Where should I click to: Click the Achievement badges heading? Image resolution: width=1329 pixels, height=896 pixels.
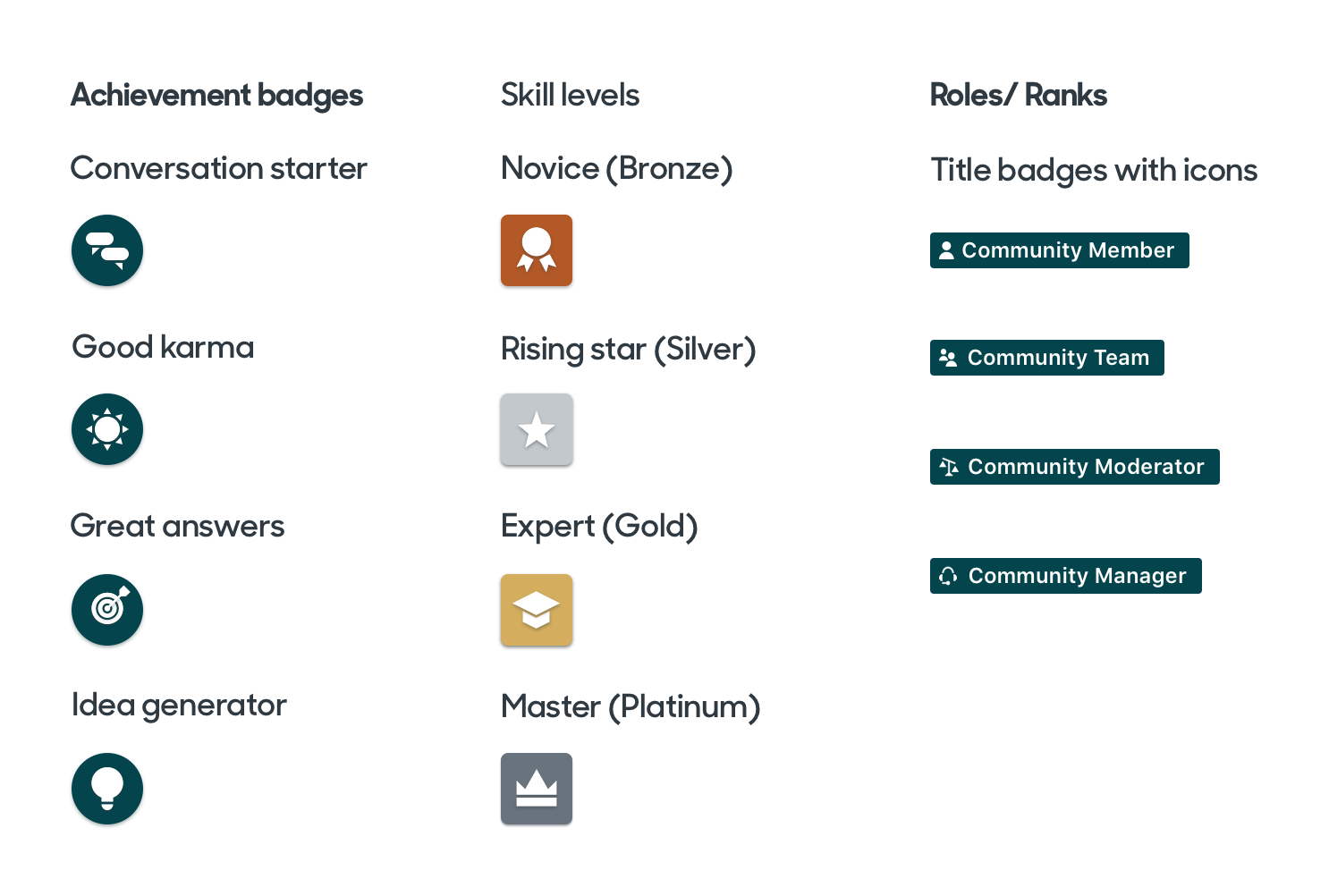[216, 95]
